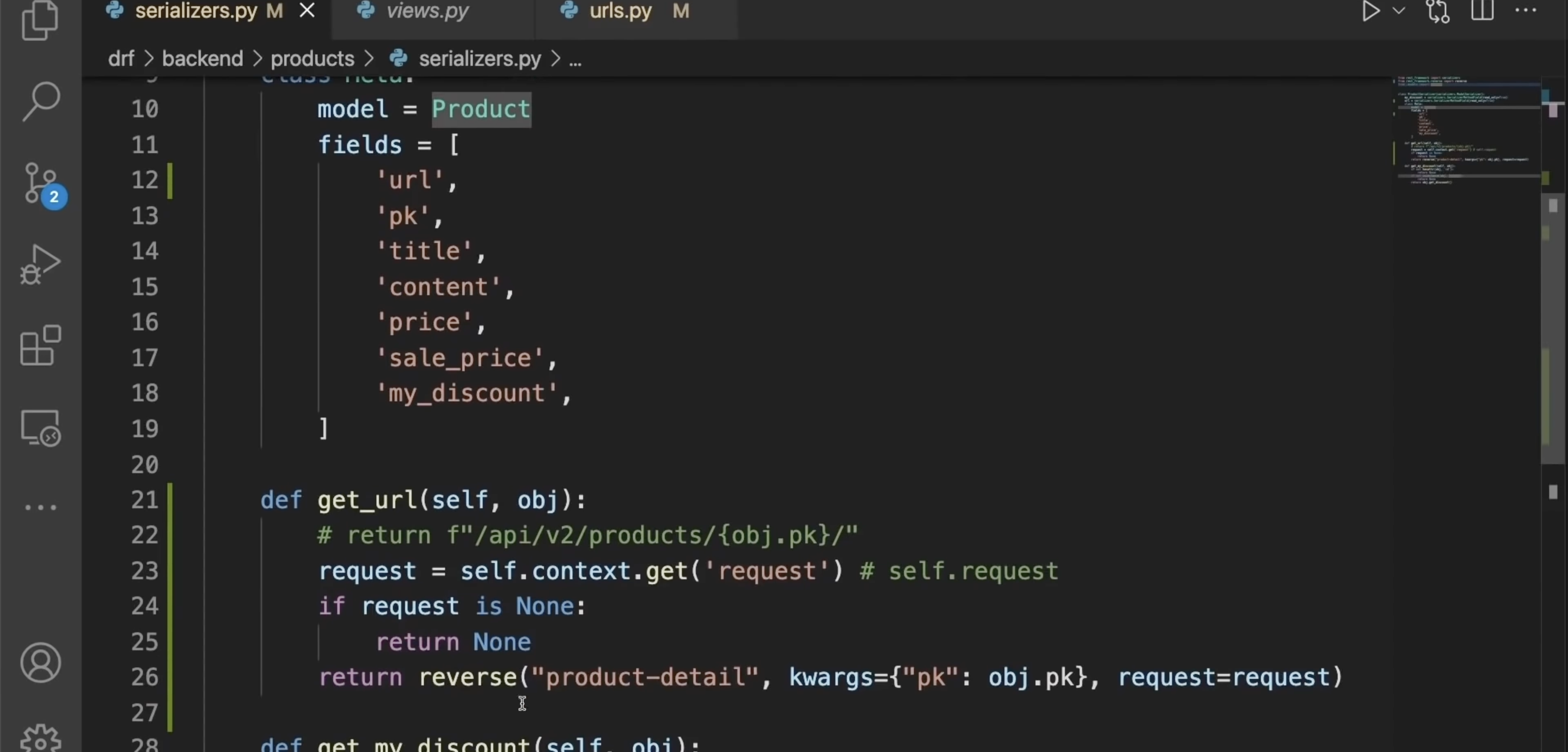This screenshot has height=752, width=1568.
Task: Open More Actions ellipsis in editor toolbar
Action: (x=1526, y=11)
